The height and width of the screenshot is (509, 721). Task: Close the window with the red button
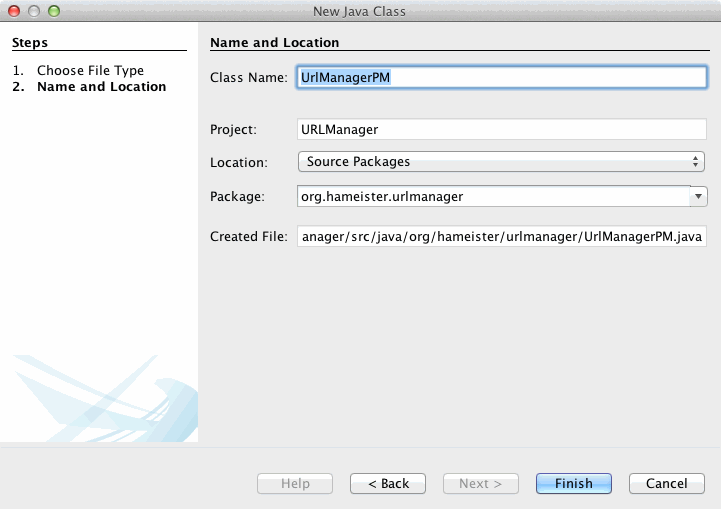(x=14, y=11)
